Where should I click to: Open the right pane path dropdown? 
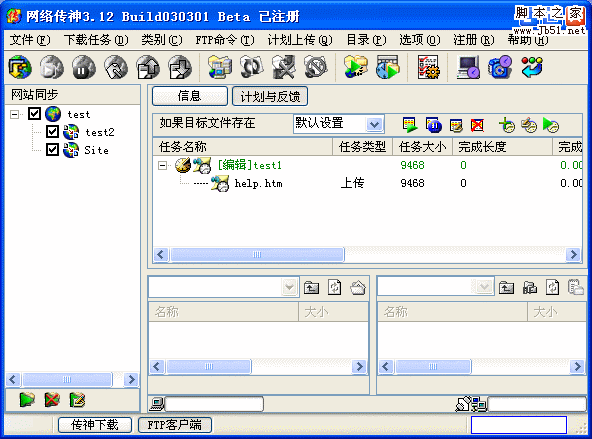(484, 288)
